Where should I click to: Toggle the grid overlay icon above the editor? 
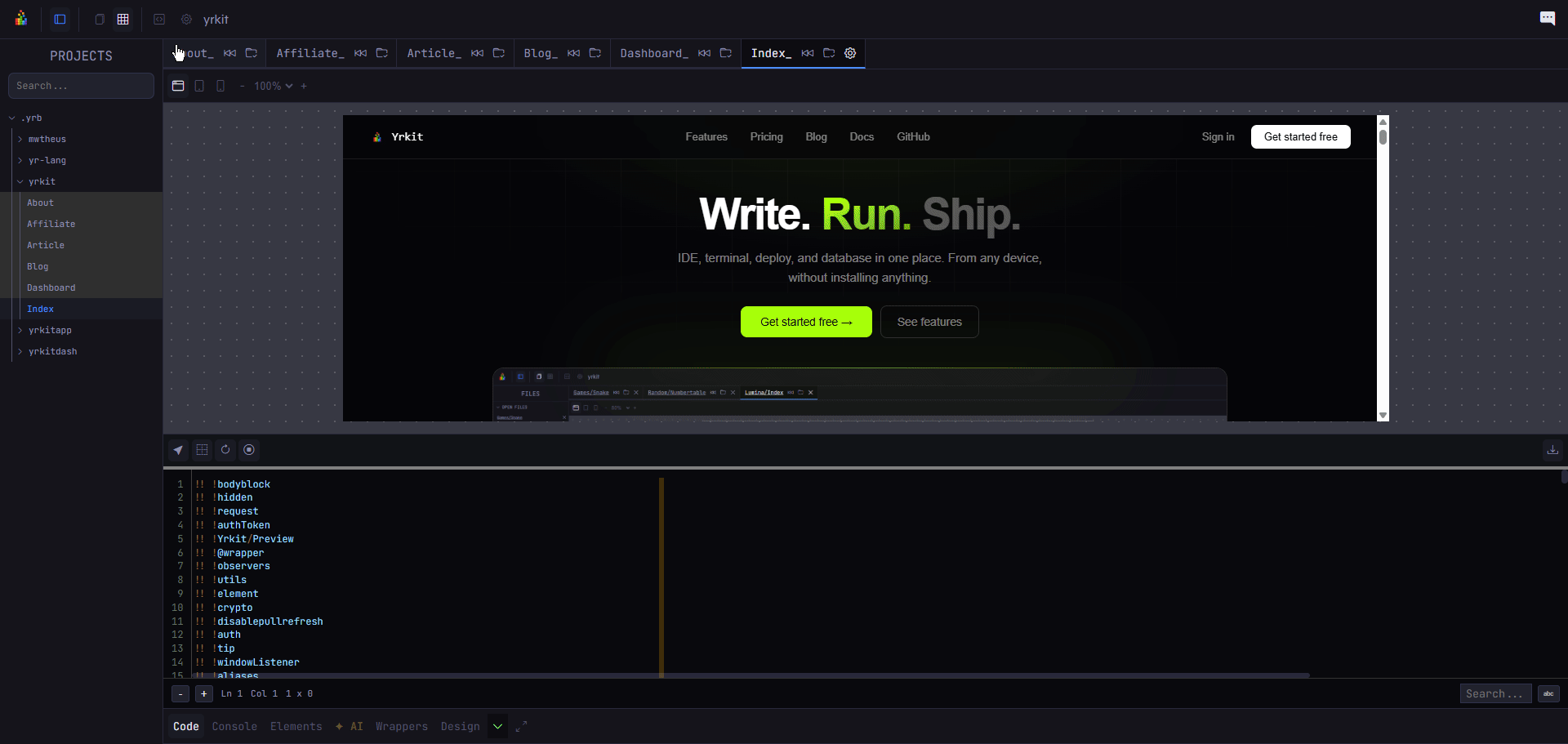tap(202, 450)
